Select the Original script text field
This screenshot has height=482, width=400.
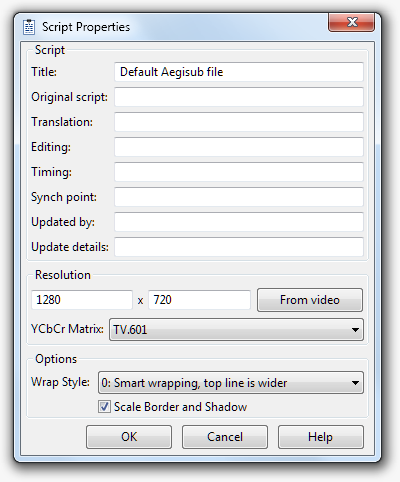click(x=239, y=97)
